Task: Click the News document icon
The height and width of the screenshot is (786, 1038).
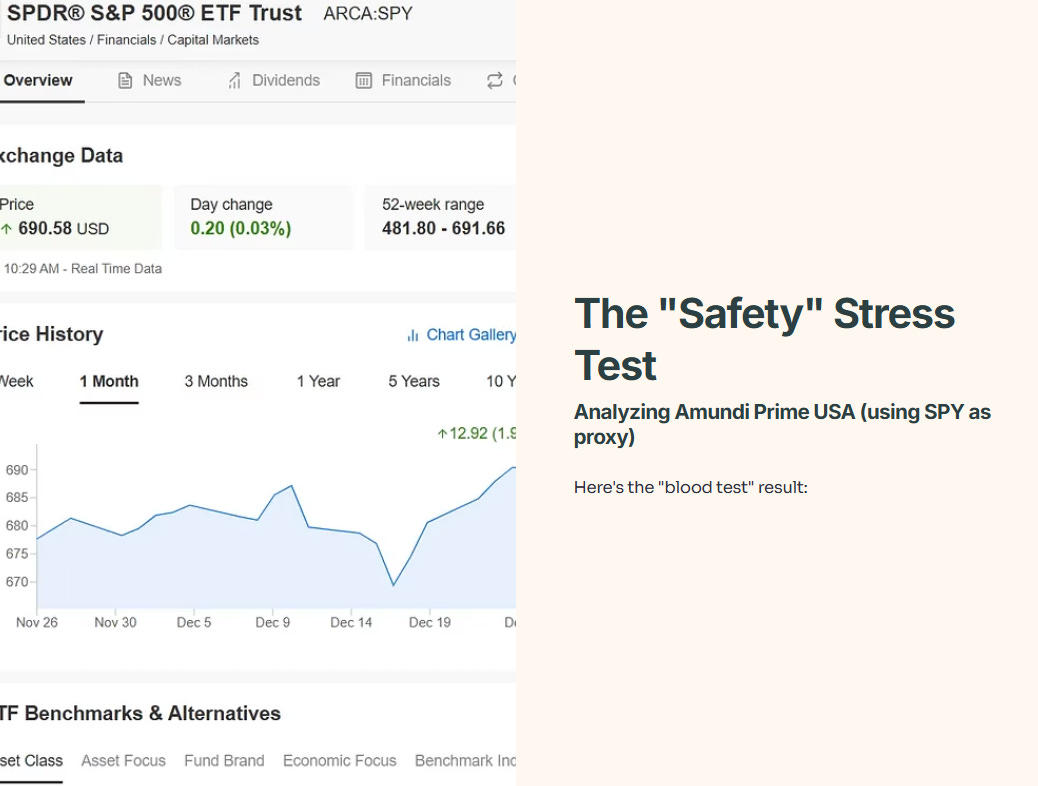Action: click(125, 81)
